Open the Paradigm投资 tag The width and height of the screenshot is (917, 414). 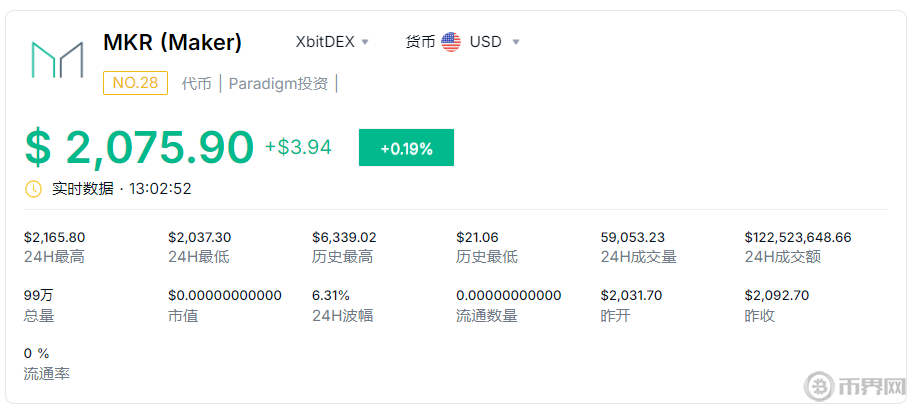278,84
